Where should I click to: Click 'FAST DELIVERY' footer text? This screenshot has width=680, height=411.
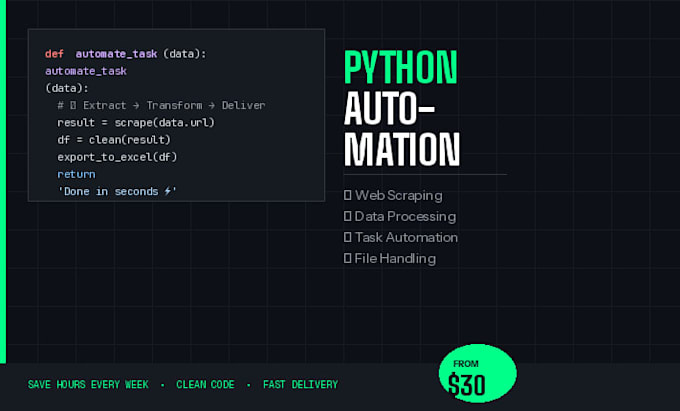tap(301, 385)
